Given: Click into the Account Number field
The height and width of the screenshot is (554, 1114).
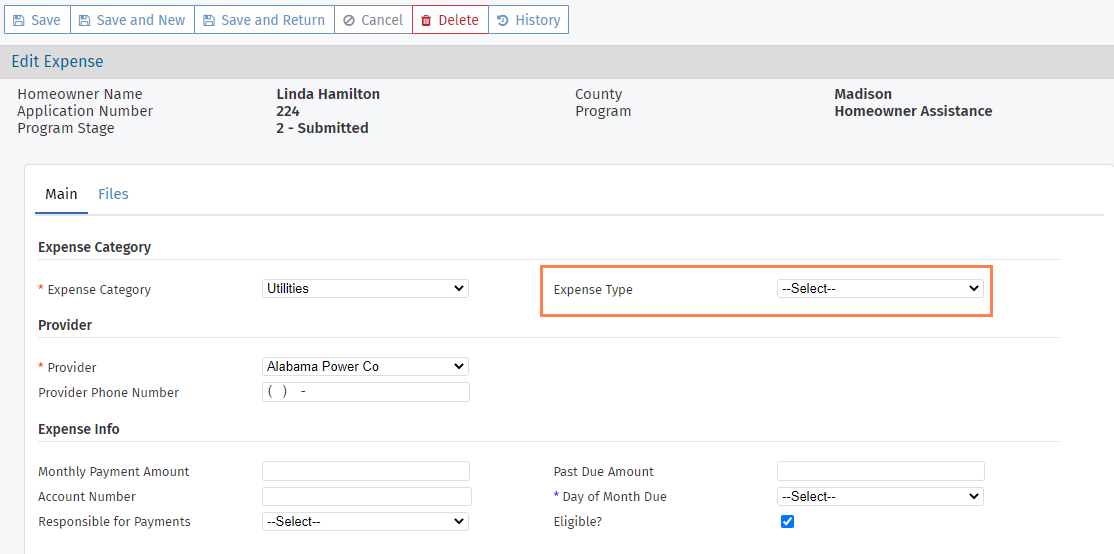Looking at the screenshot, I should [366, 496].
